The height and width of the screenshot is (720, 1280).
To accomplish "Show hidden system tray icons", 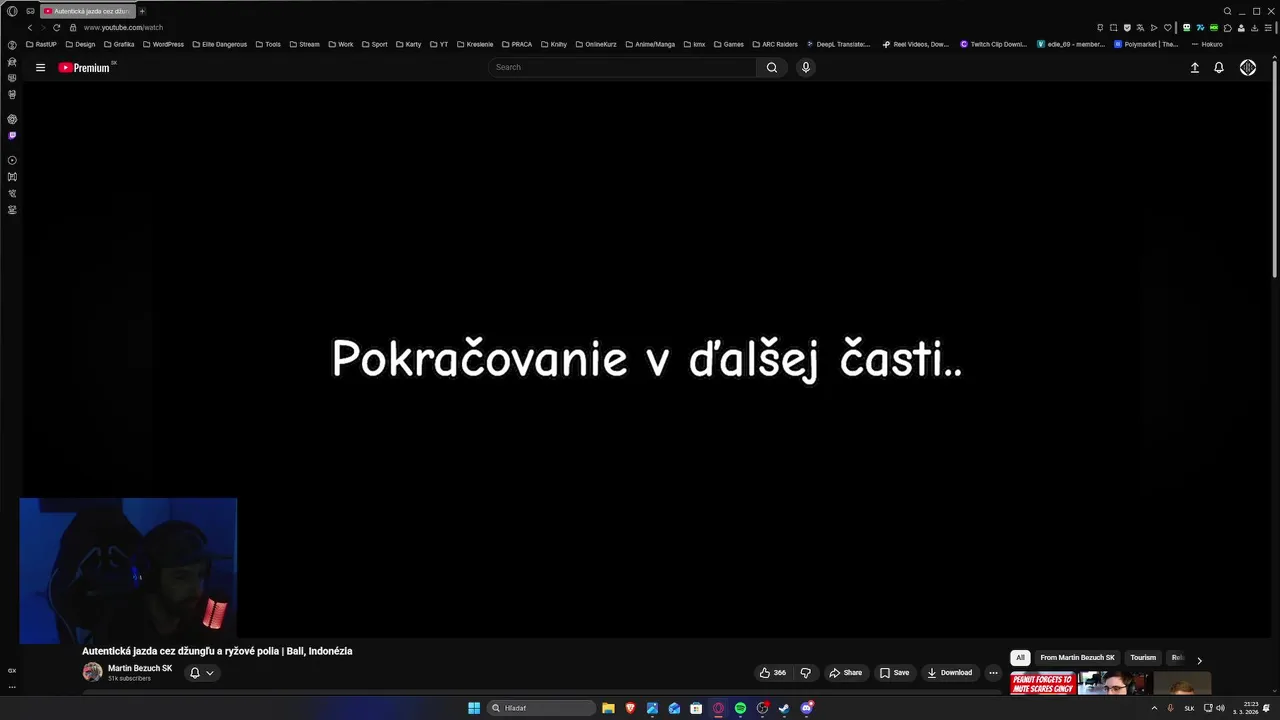I will pyautogui.click(x=1154, y=708).
